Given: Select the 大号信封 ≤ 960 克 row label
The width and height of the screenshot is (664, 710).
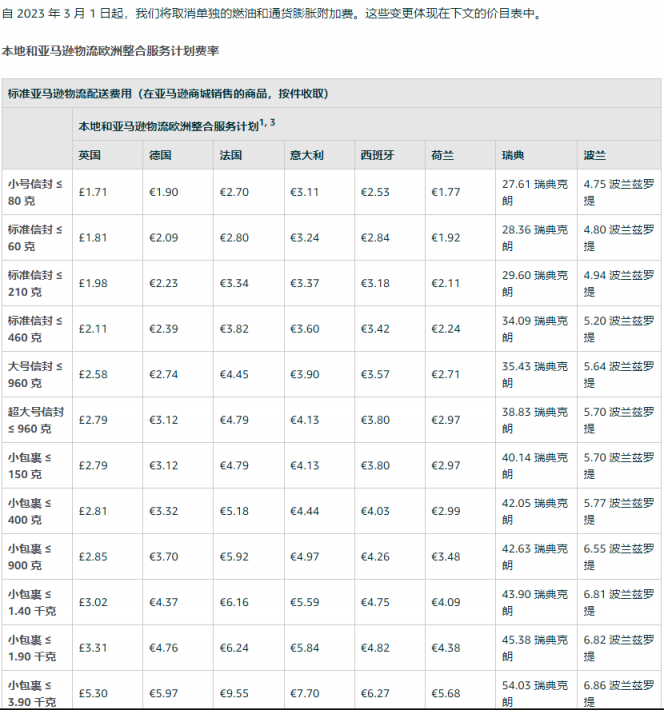Looking at the screenshot, I should pyautogui.click(x=35, y=374).
